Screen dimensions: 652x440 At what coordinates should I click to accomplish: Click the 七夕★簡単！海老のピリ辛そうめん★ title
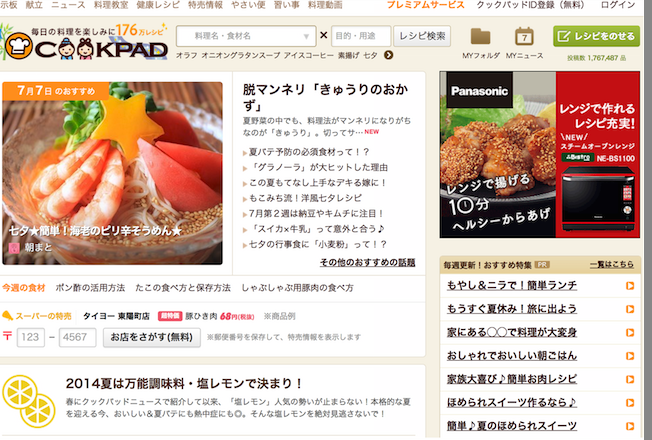coord(96,231)
